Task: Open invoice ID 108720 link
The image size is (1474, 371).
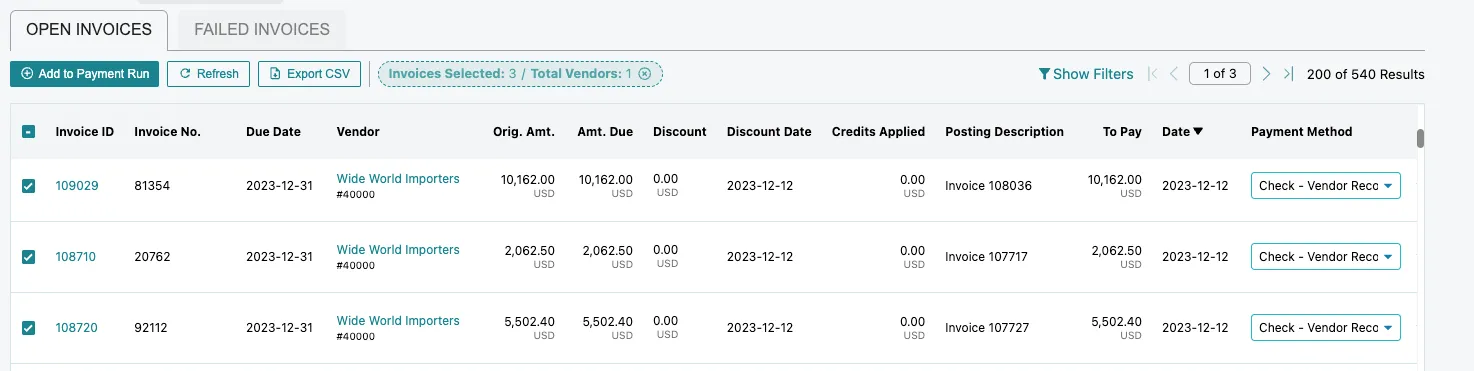Action: click(77, 328)
